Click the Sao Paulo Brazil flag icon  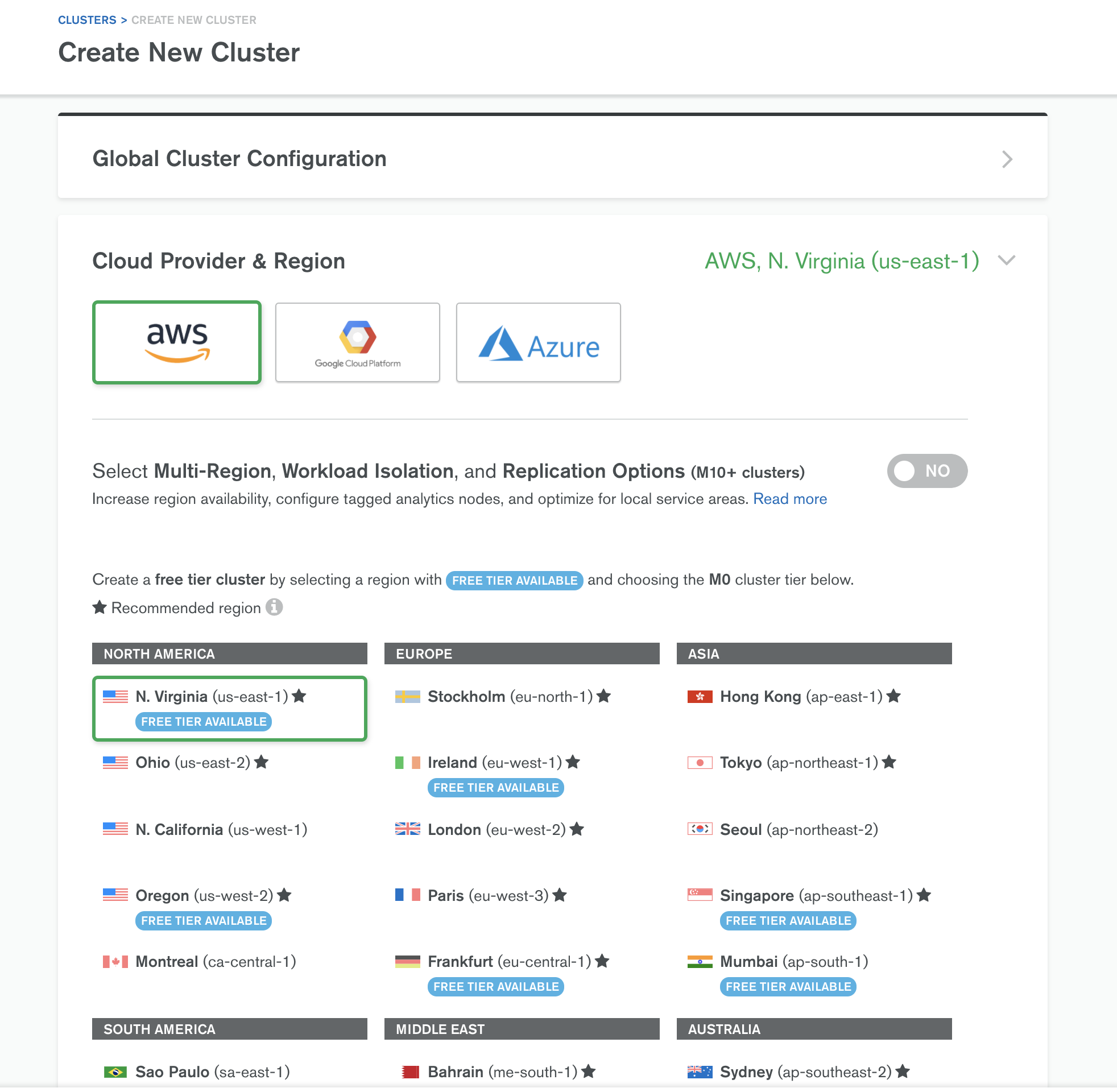tap(115, 1073)
